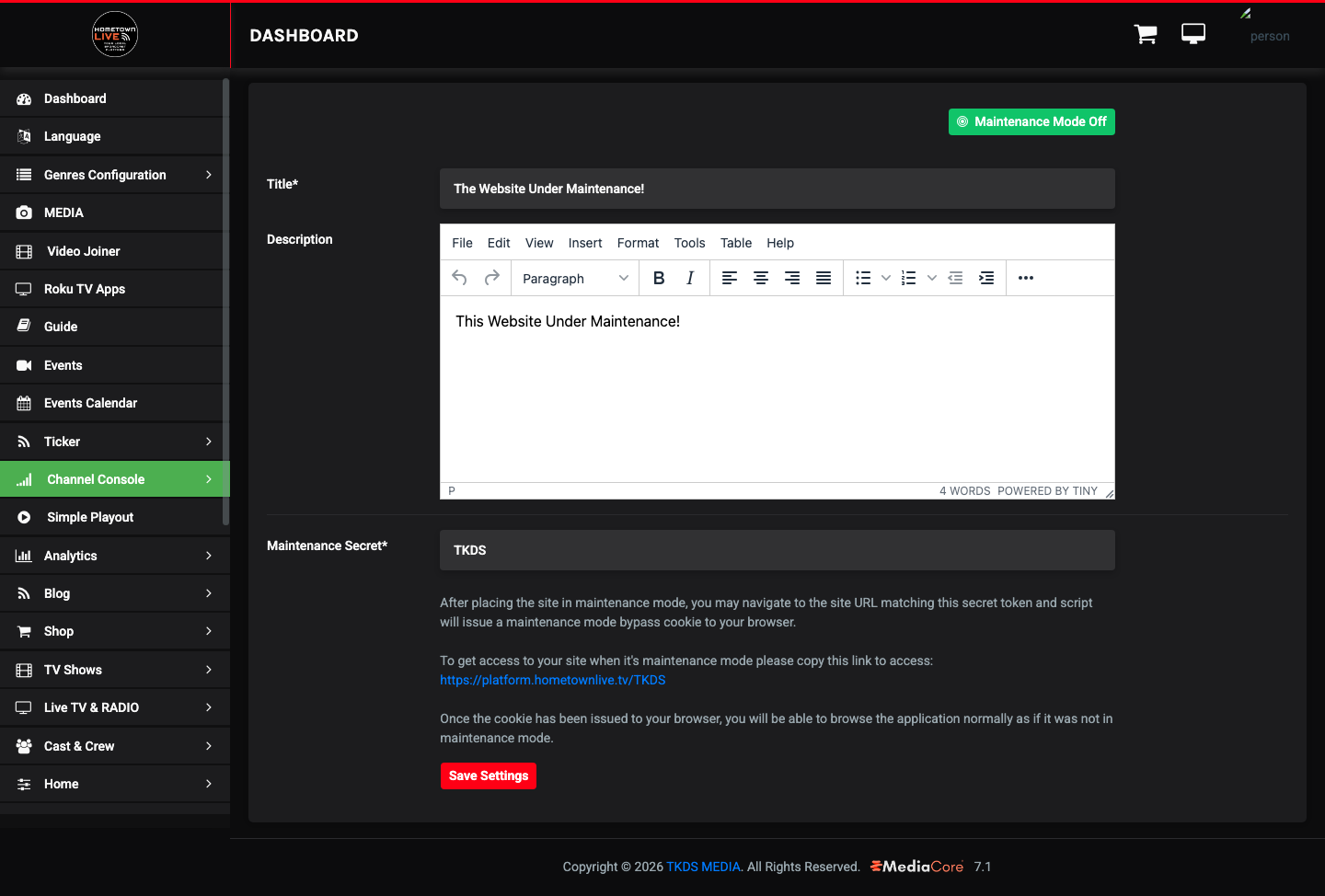Open the View menu in editor
Screen dimensions: 1325x896
(x=539, y=243)
